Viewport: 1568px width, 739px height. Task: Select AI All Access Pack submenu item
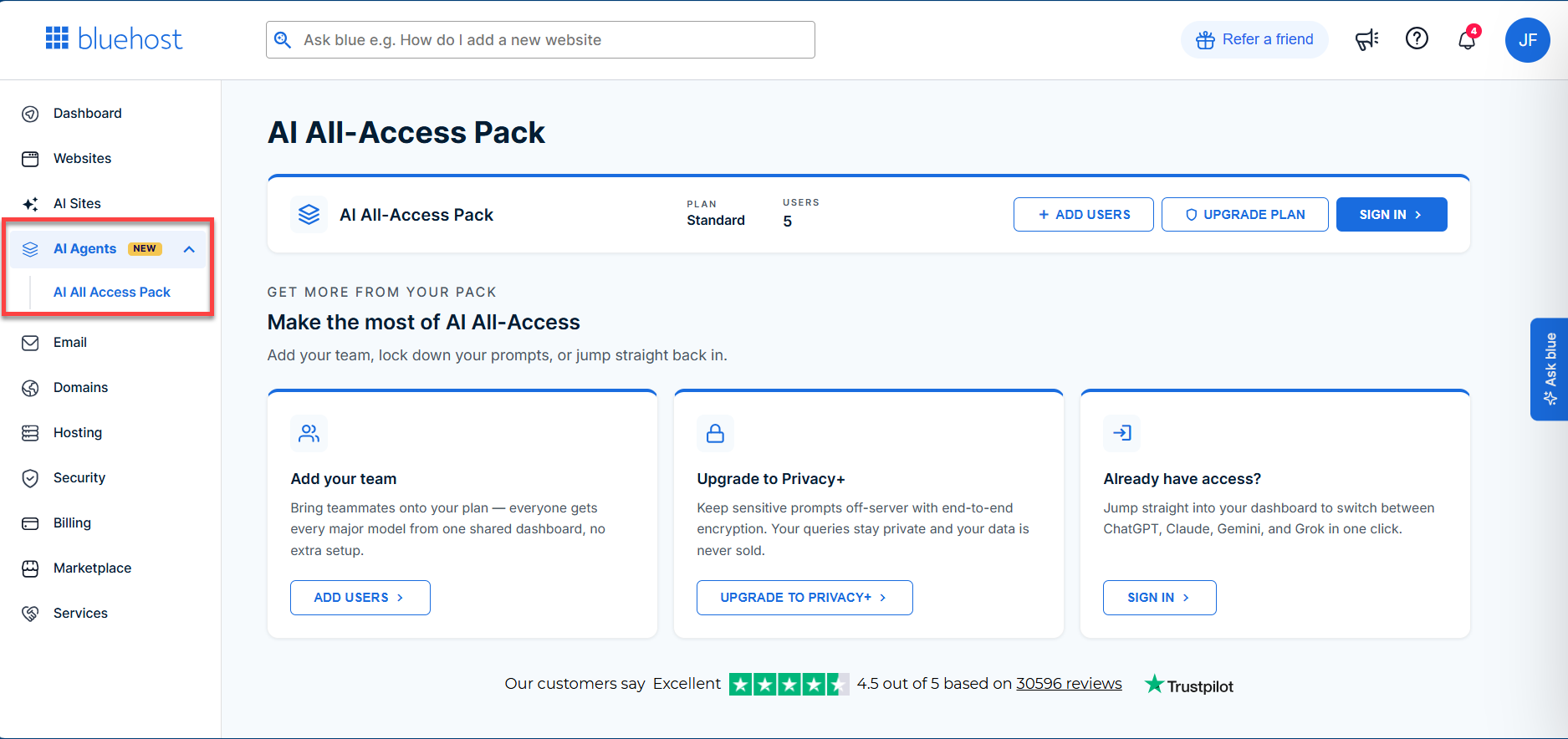(112, 292)
